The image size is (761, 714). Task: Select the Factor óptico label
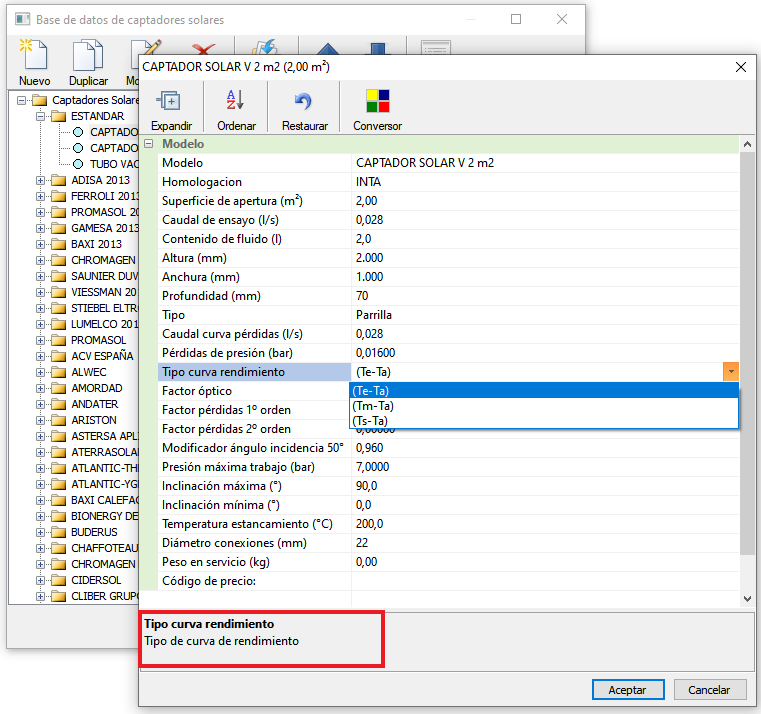pos(197,391)
